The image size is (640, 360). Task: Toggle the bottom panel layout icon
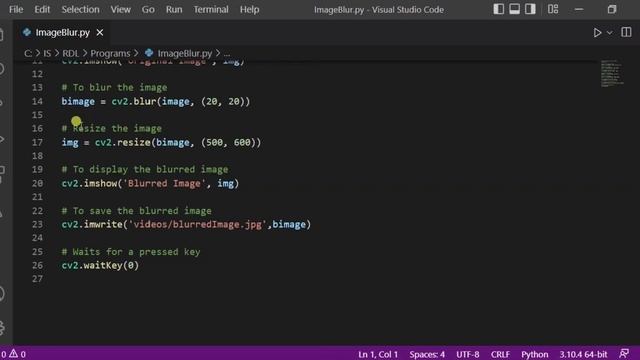(514, 9)
